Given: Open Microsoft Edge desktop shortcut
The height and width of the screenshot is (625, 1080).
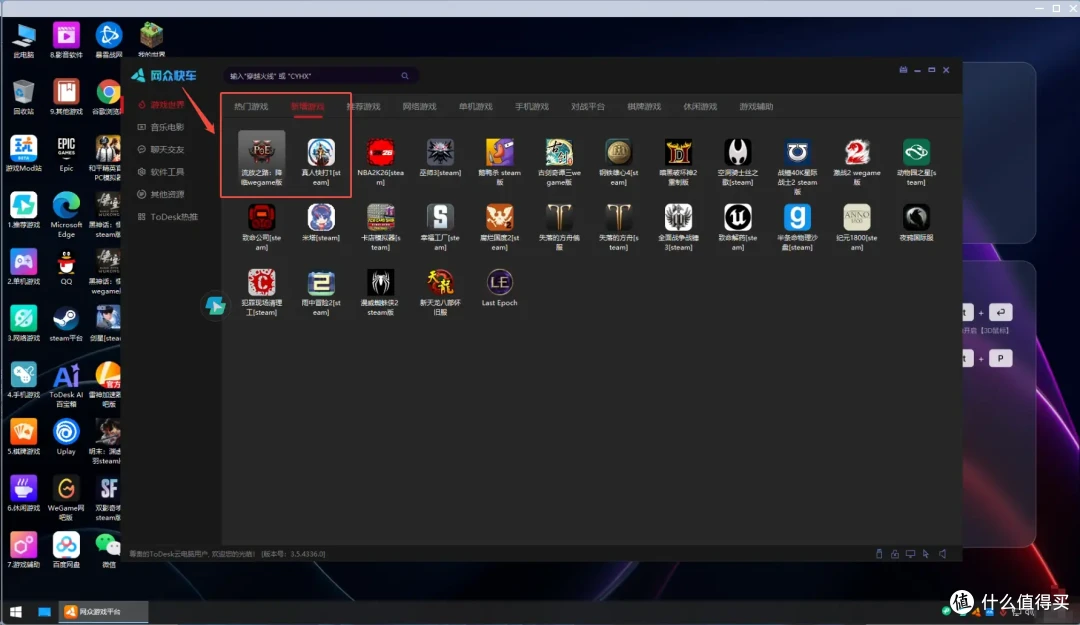Looking at the screenshot, I should coord(66,215).
